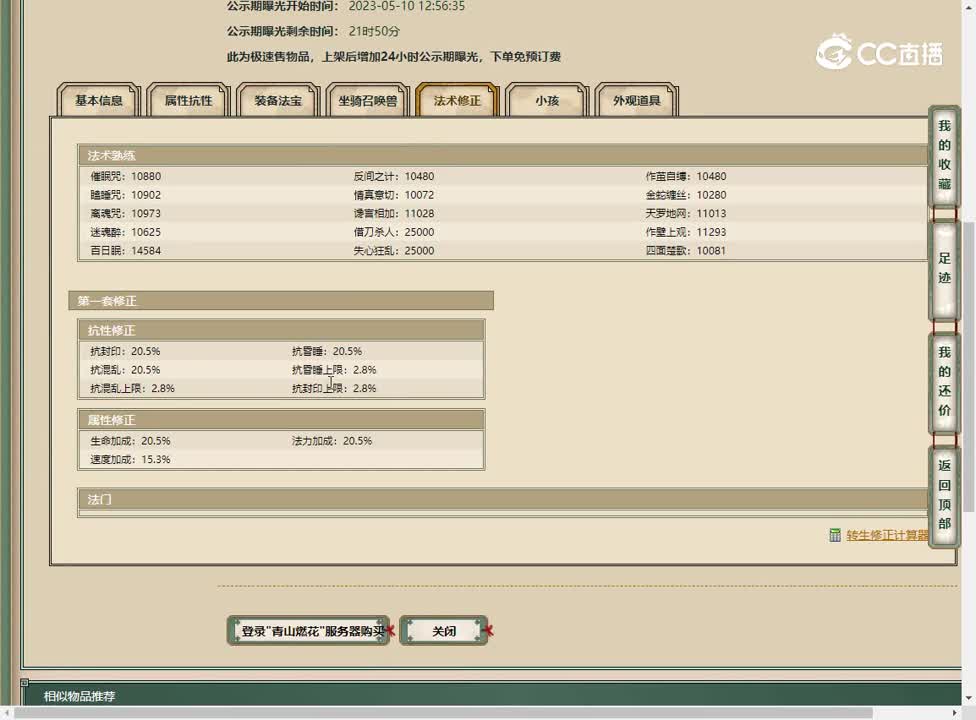This screenshot has width=976, height=720.
Task: Select the 借刀杀人: 25000 entry
Action: coord(394,232)
